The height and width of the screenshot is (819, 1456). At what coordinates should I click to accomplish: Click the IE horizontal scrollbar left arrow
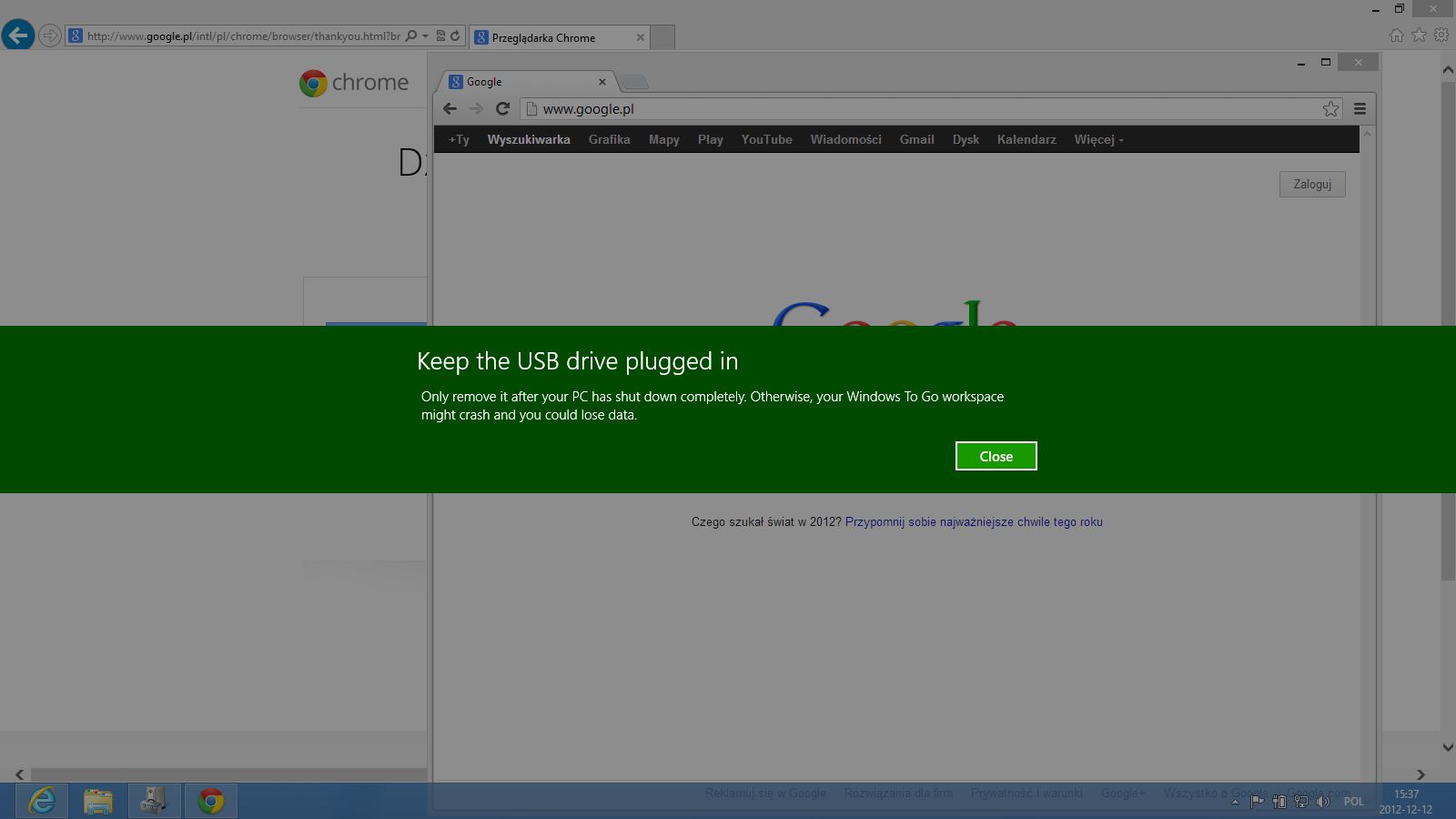click(x=19, y=774)
